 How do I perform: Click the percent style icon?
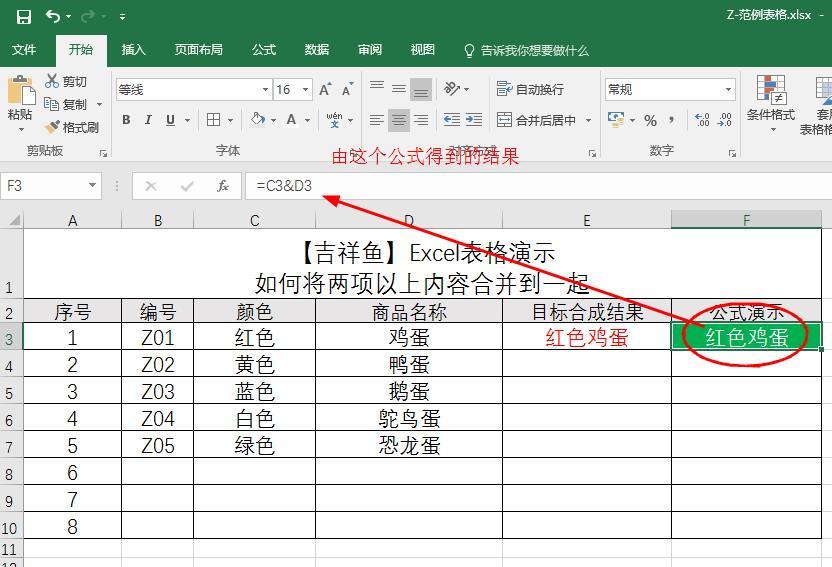pos(651,120)
